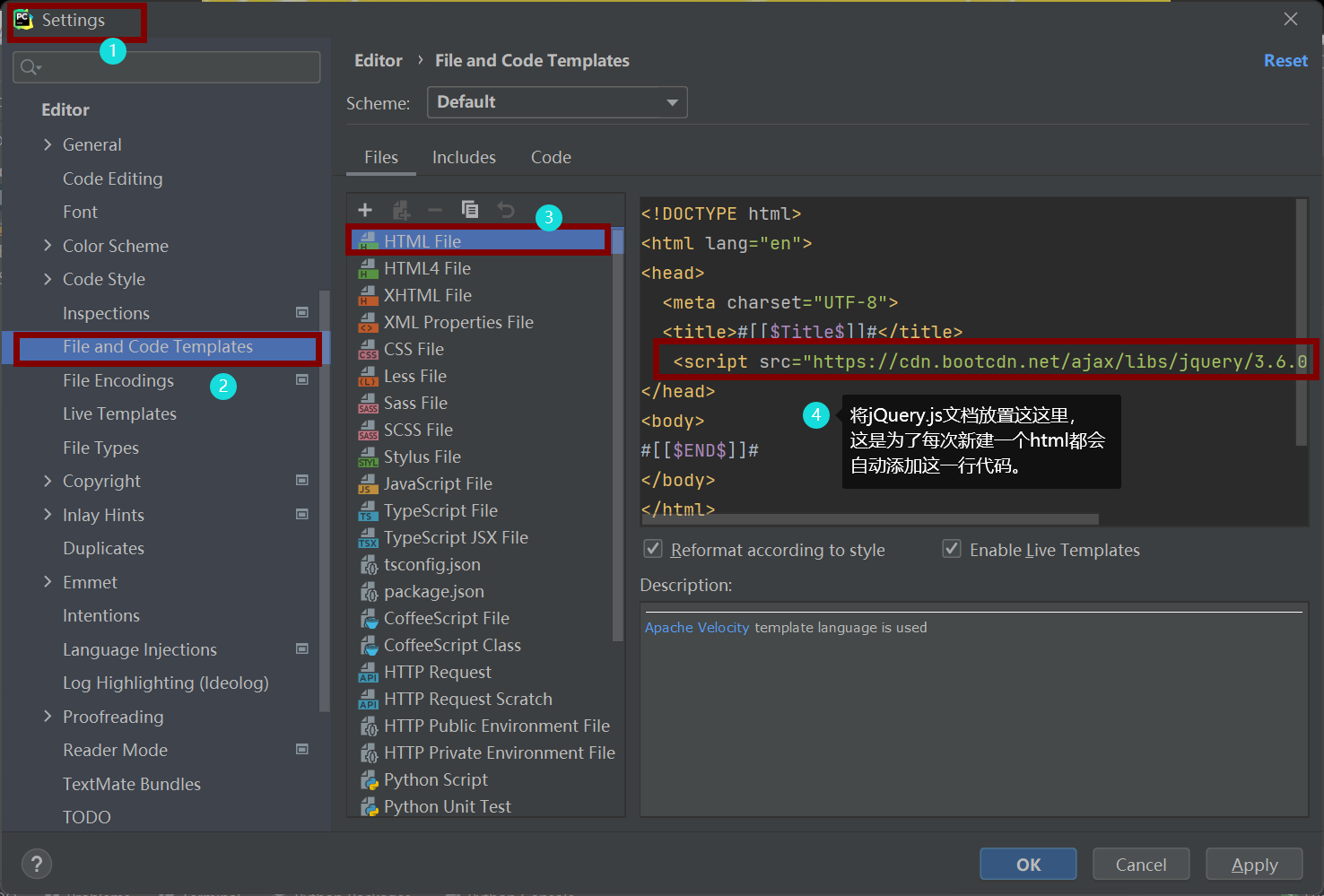
Task: Click the settings tree vertical scrollbar
Action: coord(325,500)
